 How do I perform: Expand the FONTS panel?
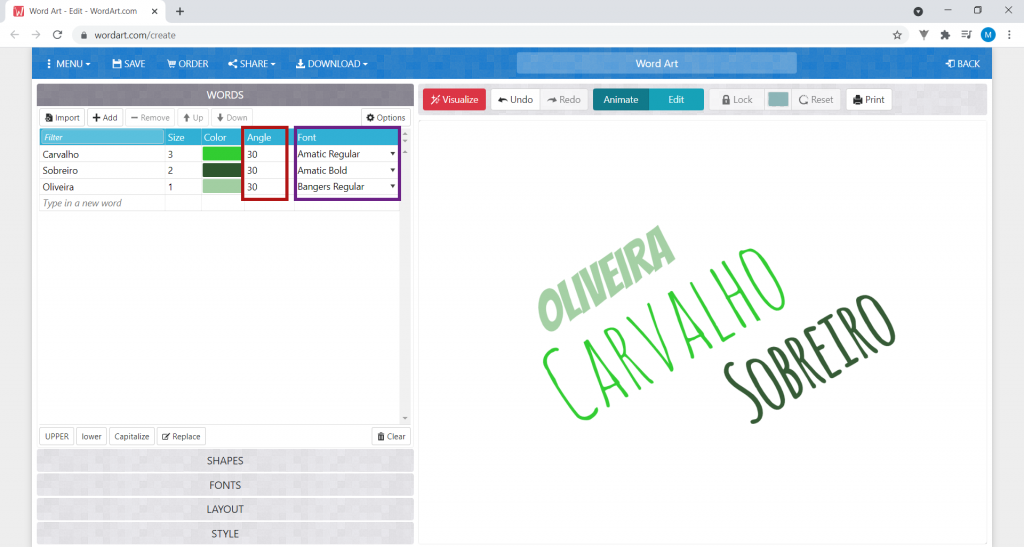pyautogui.click(x=225, y=485)
